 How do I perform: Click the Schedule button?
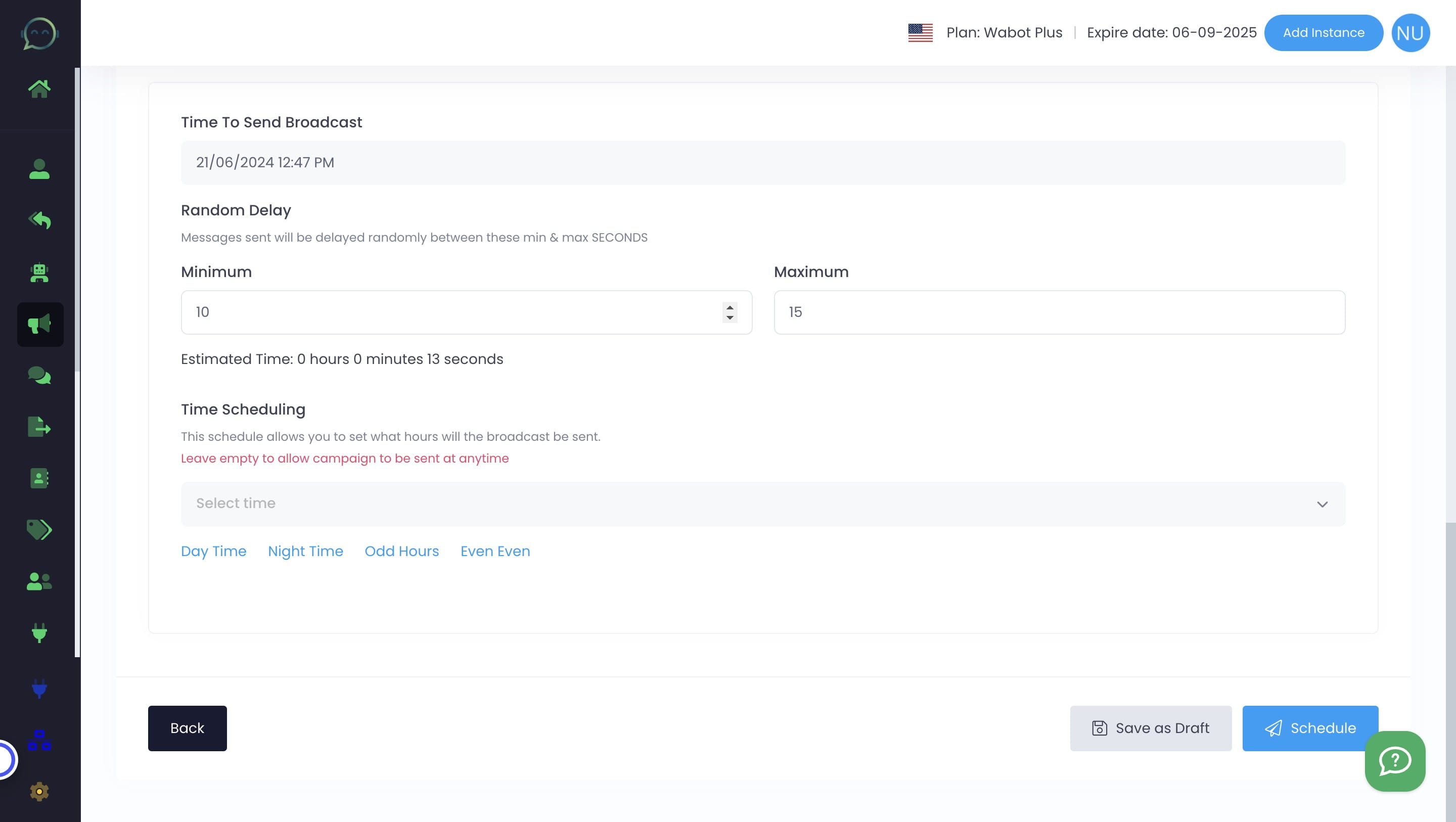(1310, 728)
